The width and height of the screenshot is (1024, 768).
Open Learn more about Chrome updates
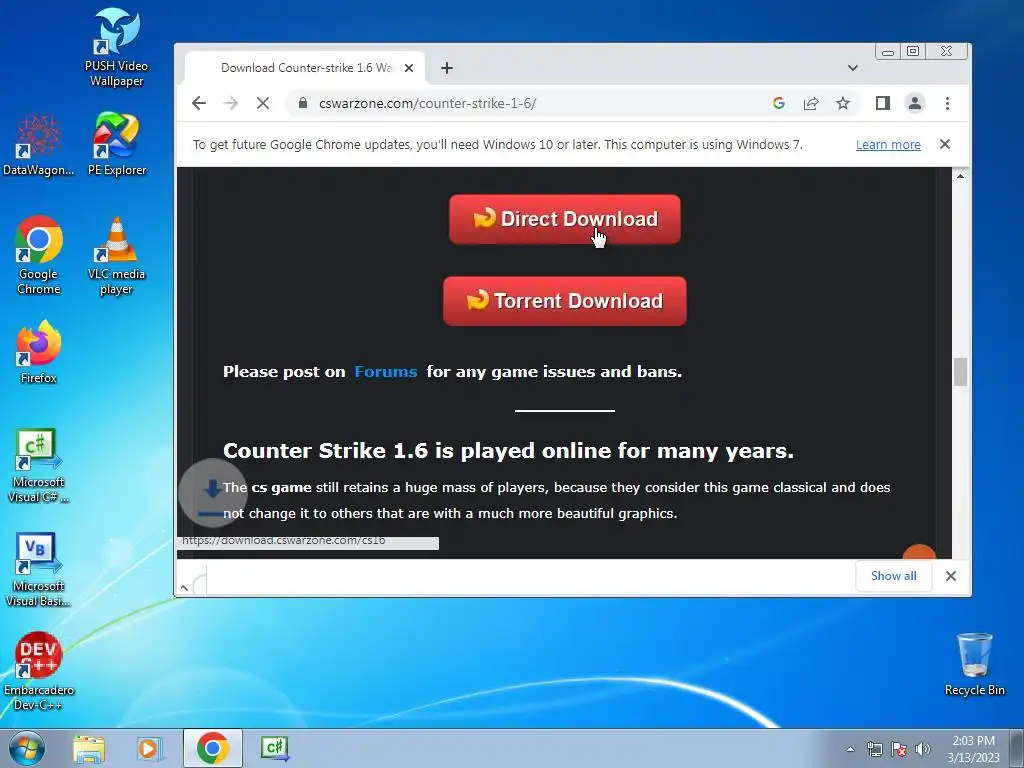click(x=888, y=144)
